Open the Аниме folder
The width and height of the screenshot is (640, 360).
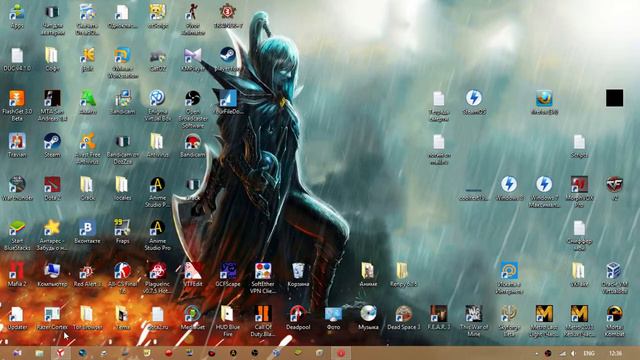click(368, 271)
